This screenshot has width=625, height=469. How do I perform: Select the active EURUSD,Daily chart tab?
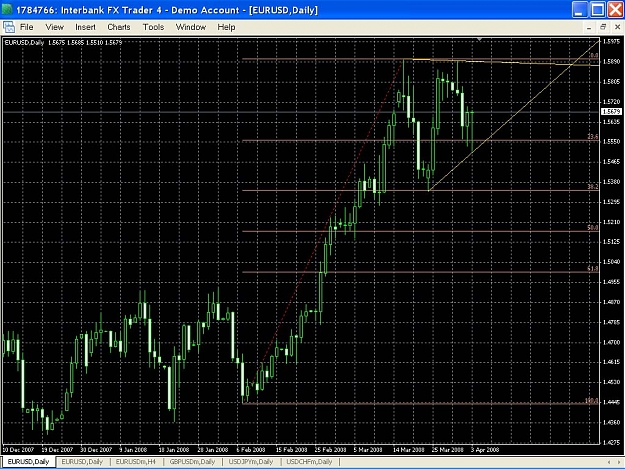point(28,462)
